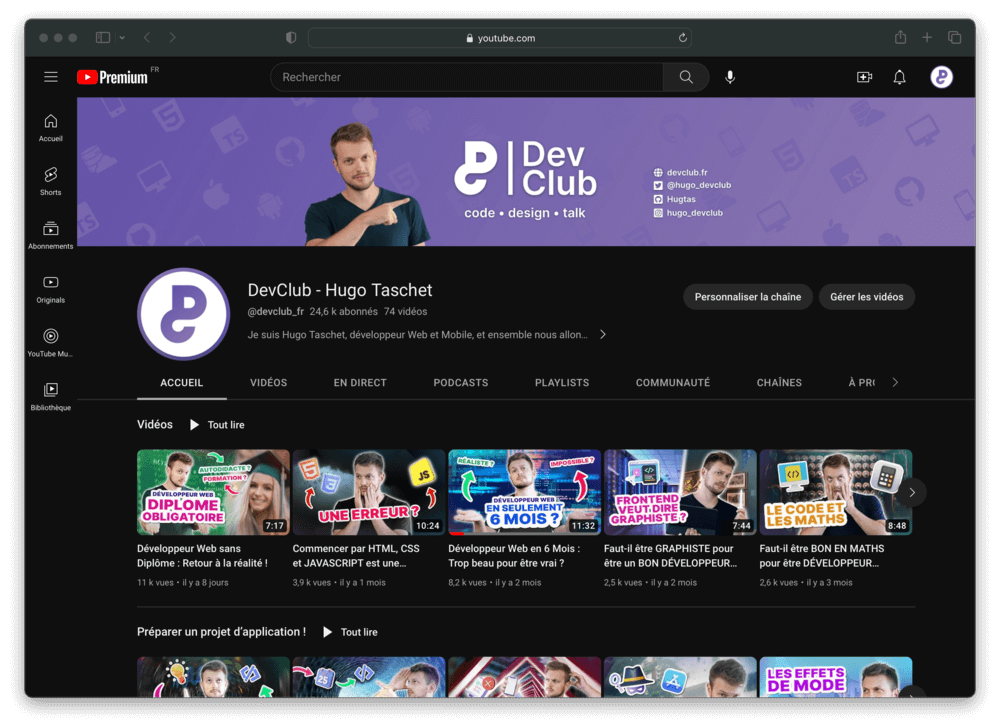
Task: Click the search magnifier button
Action: 686,77
